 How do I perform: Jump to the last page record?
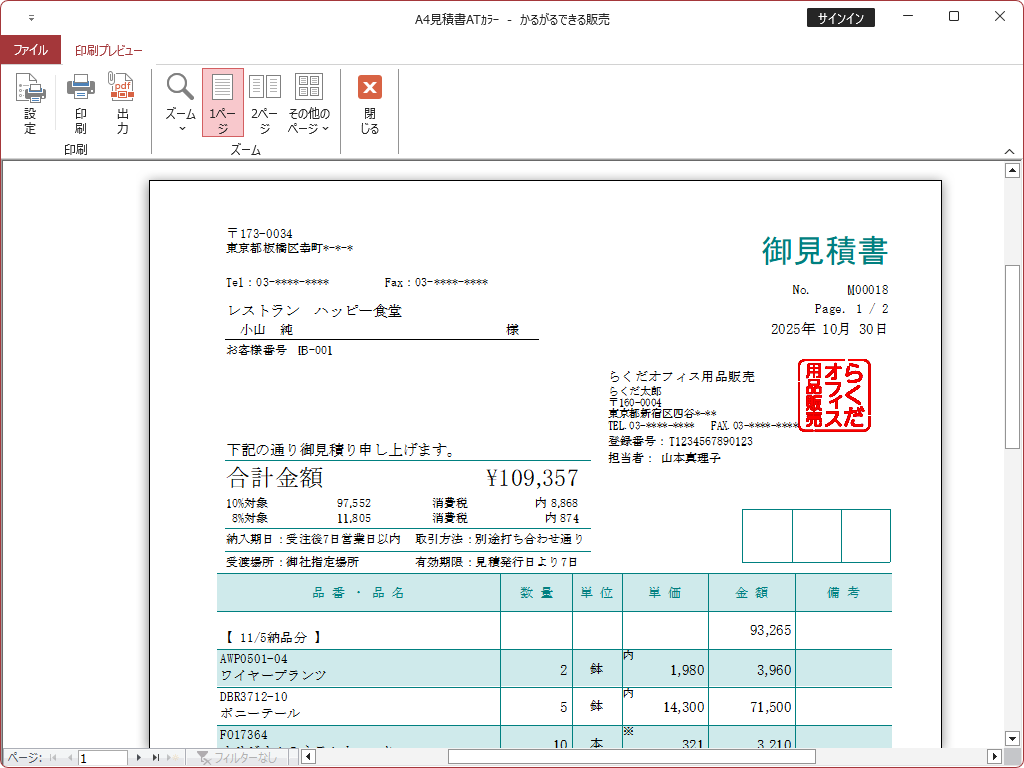click(x=156, y=758)
